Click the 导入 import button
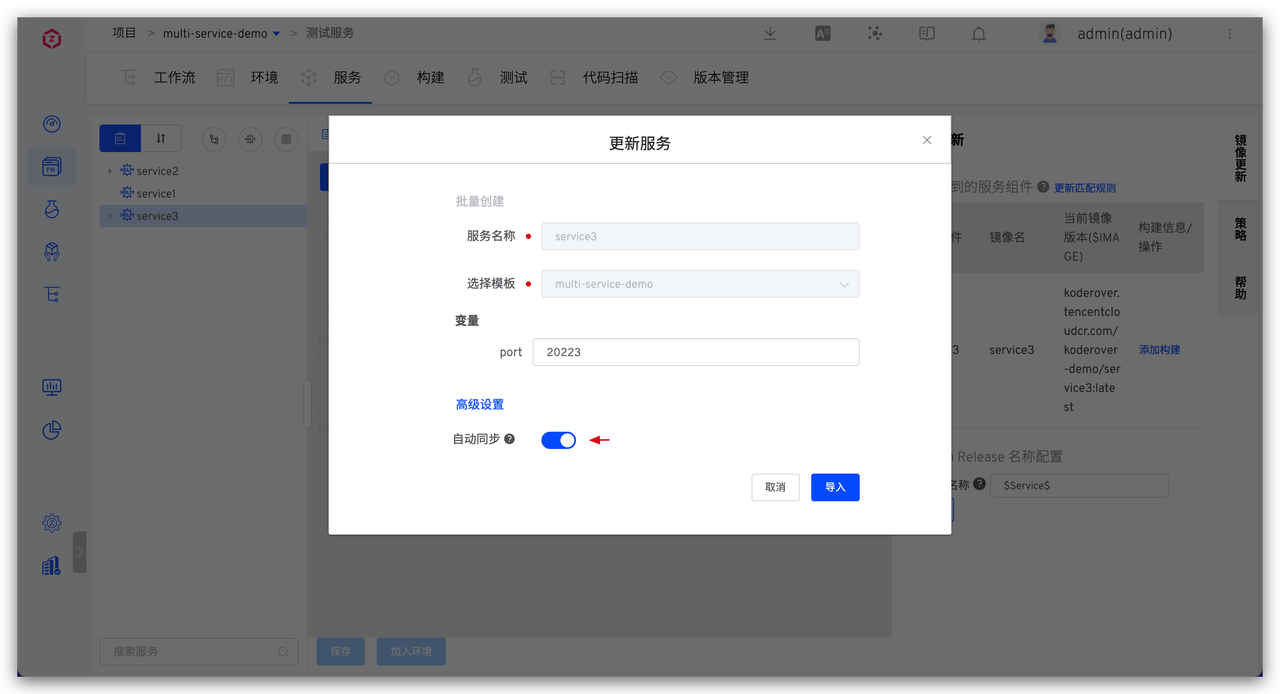Image resolution: width=1280 pixels, height=694 pixels. [x=835, y=487]
